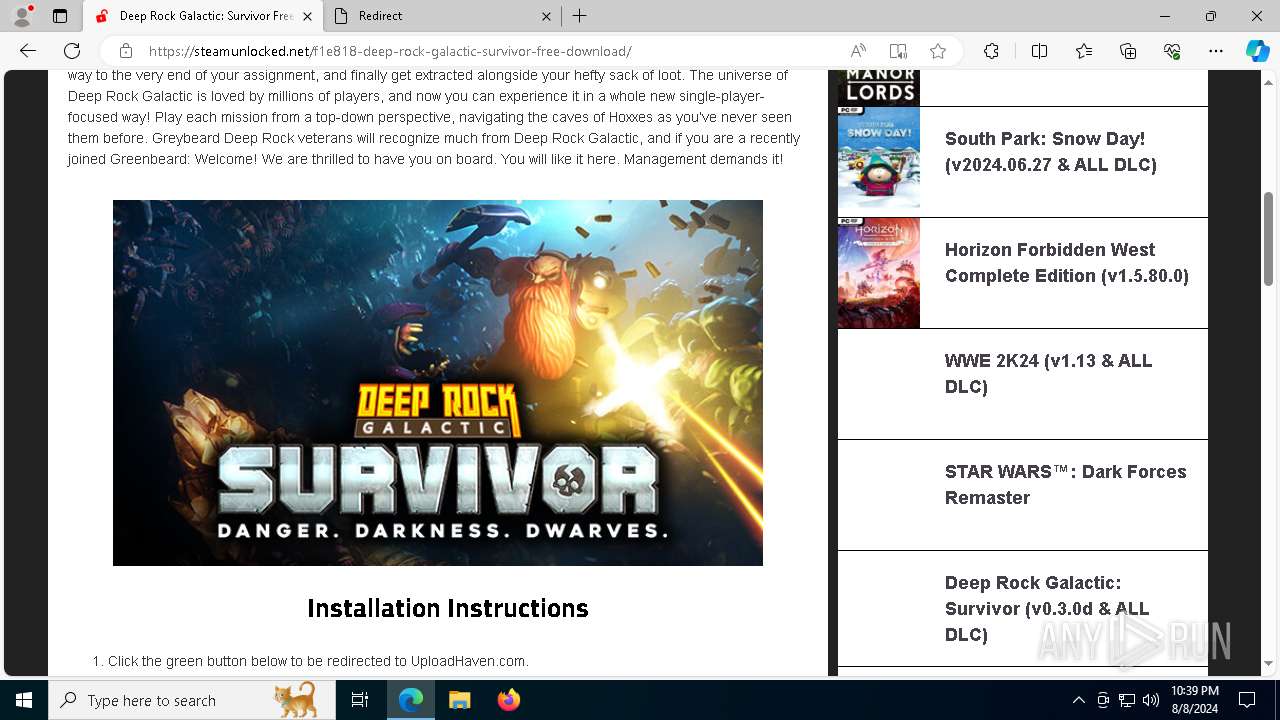Open immersive reader translate icon
Viewport: 1280px width, 720px height.
898,51
